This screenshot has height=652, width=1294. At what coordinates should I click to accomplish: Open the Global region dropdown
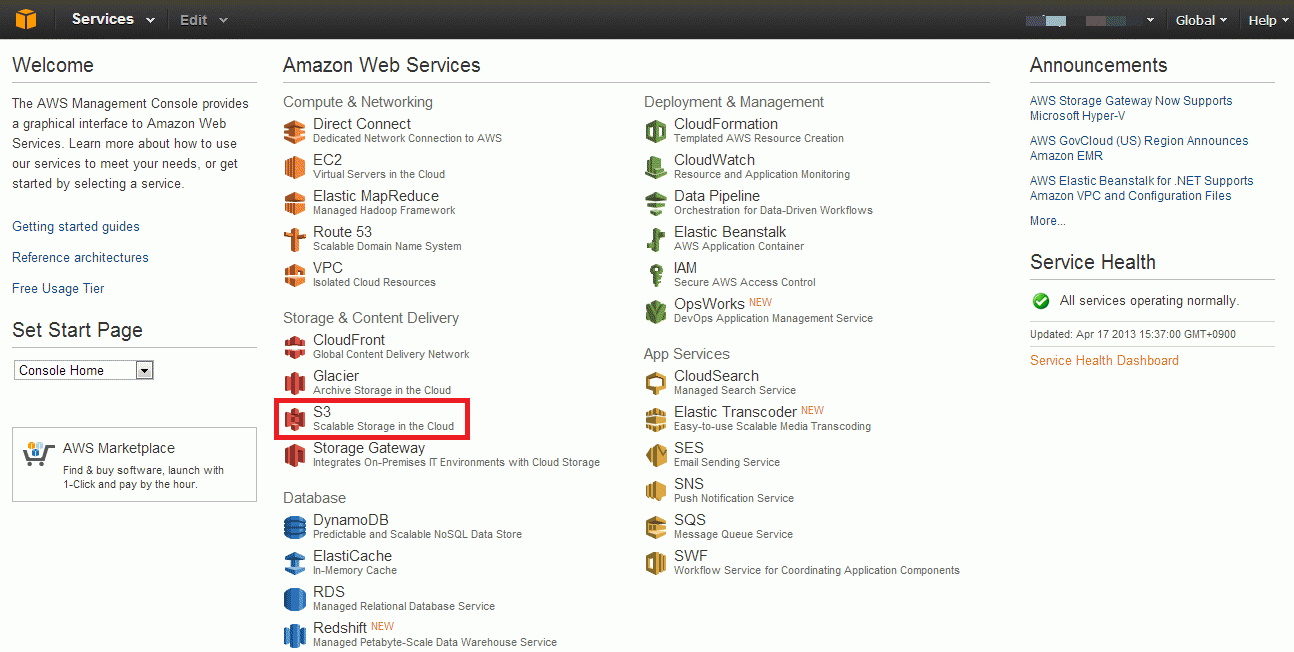1201,20
